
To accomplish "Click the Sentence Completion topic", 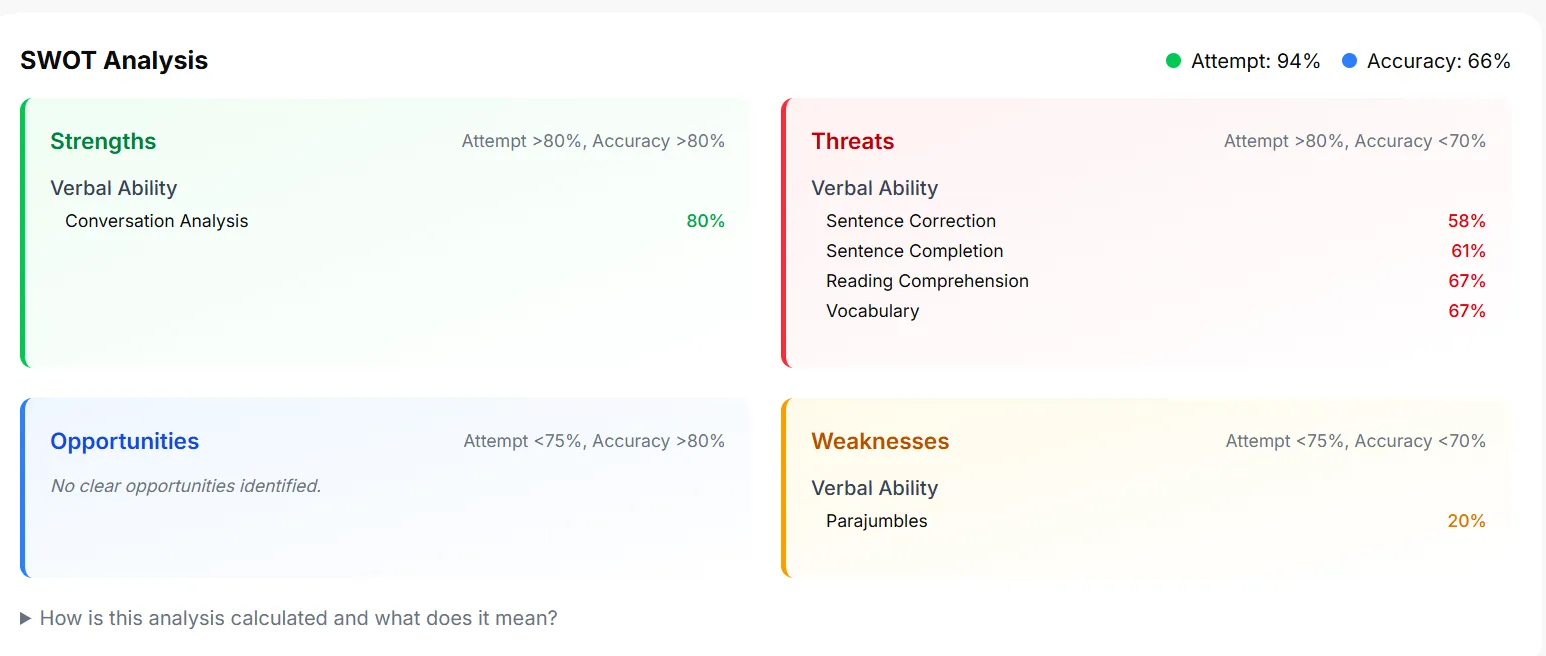I will point(915,251).
